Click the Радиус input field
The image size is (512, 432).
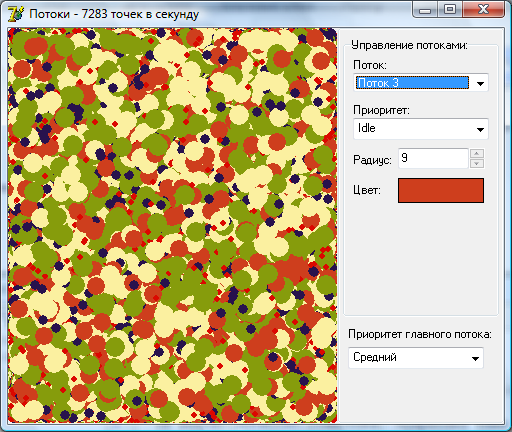(433, 158)
